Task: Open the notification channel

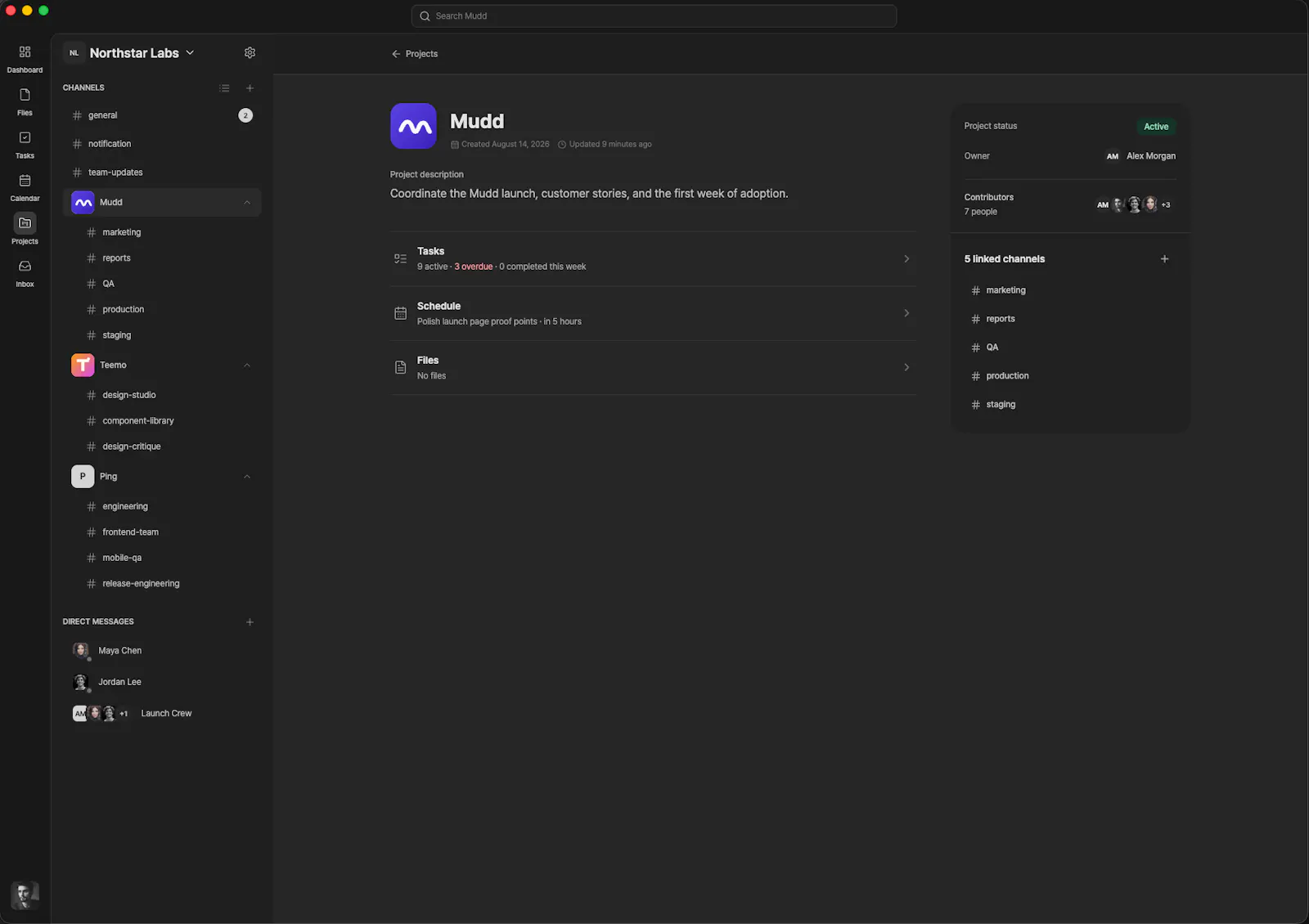Action: coord(162,144)
